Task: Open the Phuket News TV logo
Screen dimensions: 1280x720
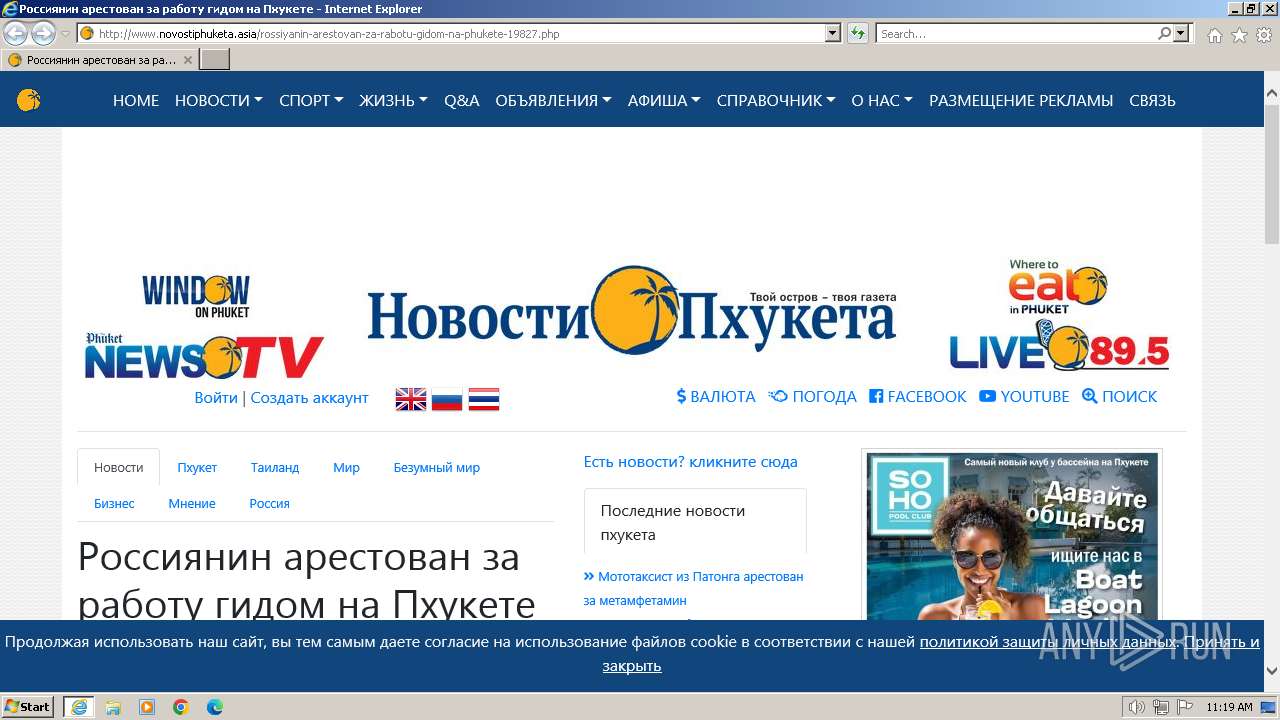Action: click(204, 356)
